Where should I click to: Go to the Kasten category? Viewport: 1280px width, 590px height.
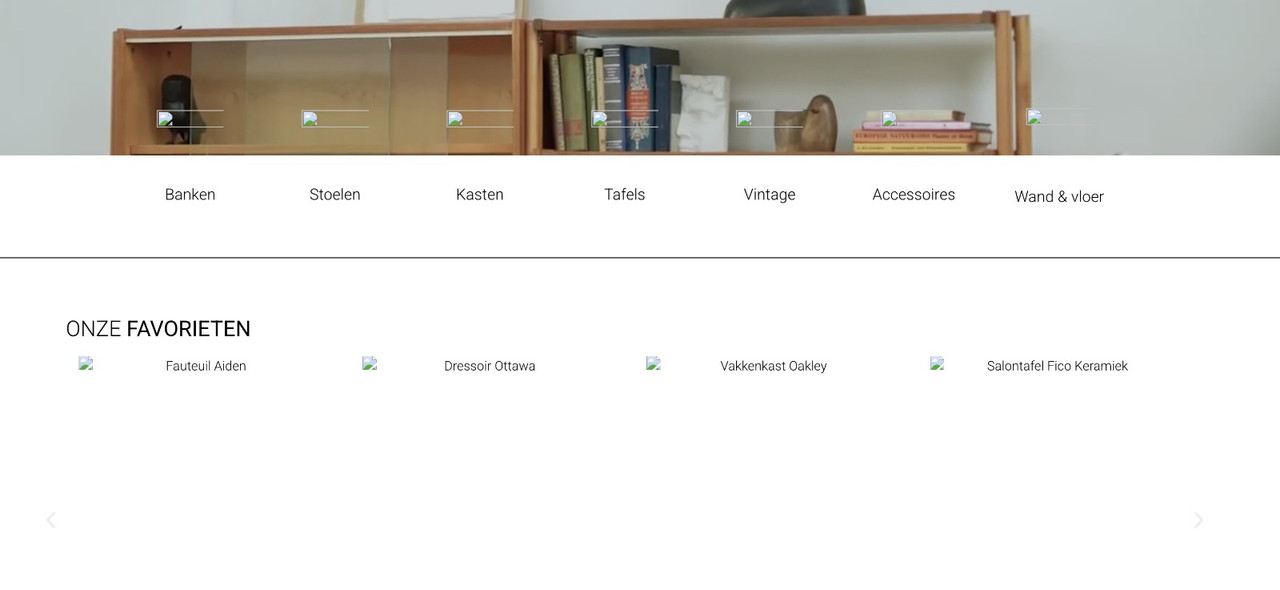click(x=480, y=194)
